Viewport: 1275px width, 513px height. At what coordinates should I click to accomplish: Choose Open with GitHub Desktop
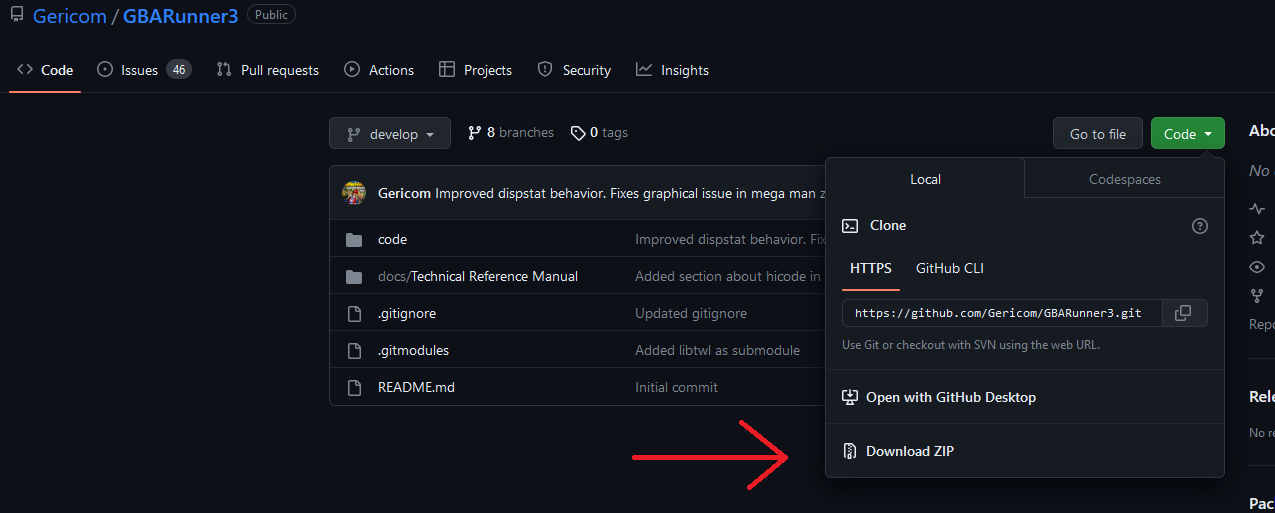[x=1025, y=397]
